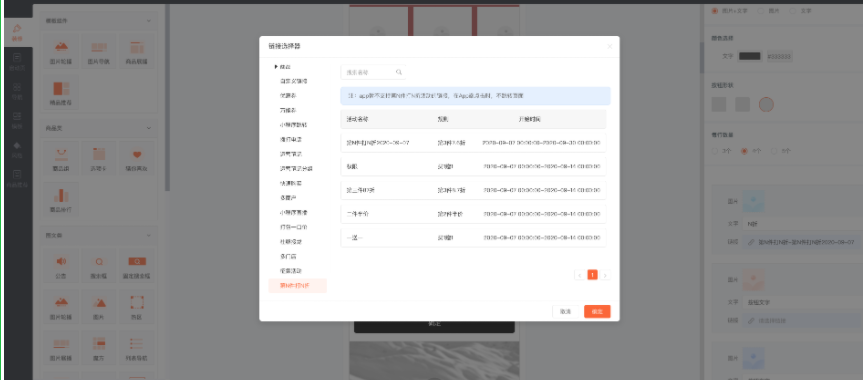Collapse the root node triangle in the link tree
Viewport: 863px width, 380px height.
tap(276, 67)
